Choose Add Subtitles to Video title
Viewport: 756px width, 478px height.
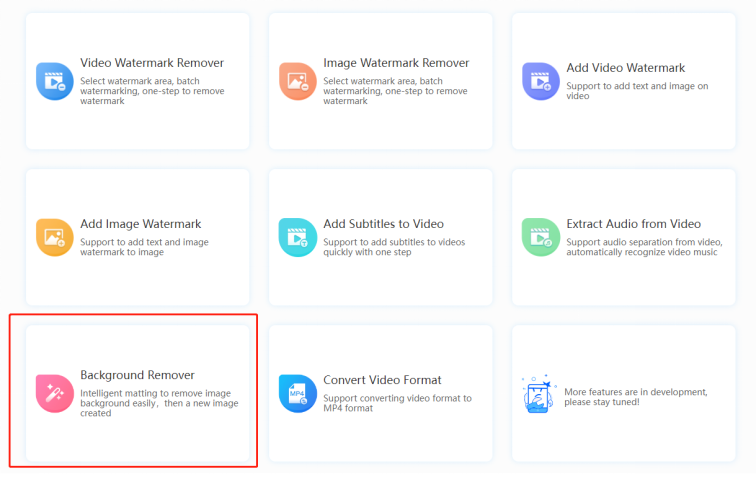(x=383, y=224)
